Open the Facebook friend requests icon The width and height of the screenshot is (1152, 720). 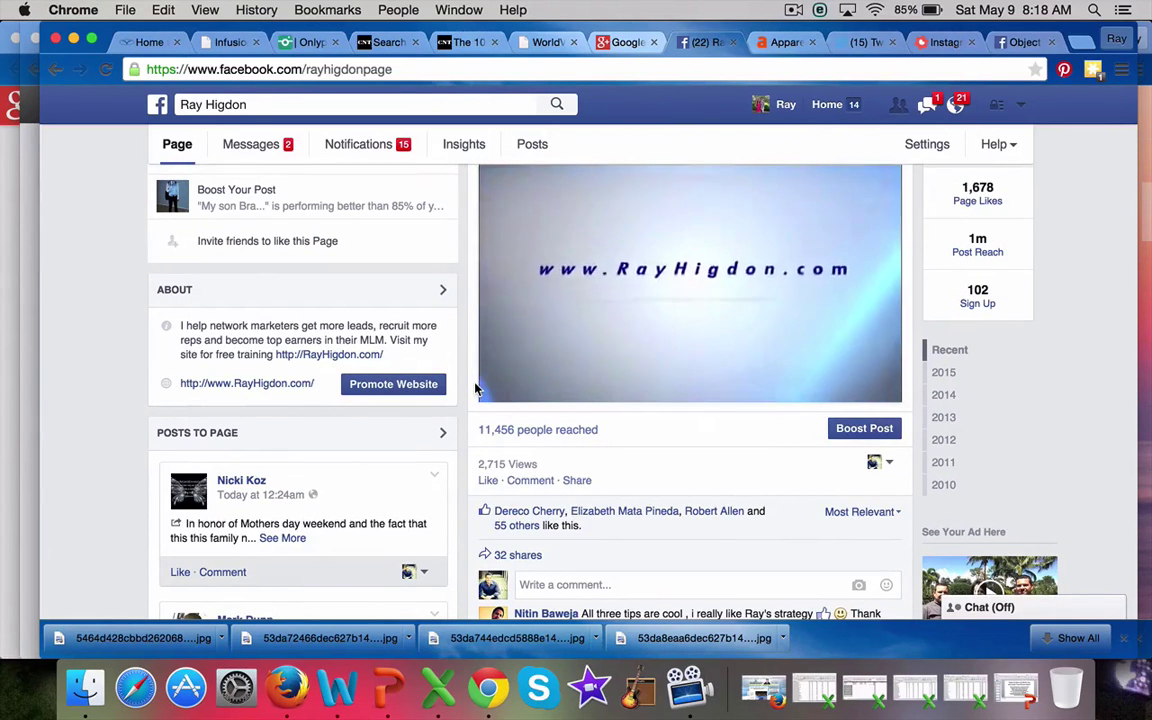click(898, 105)
